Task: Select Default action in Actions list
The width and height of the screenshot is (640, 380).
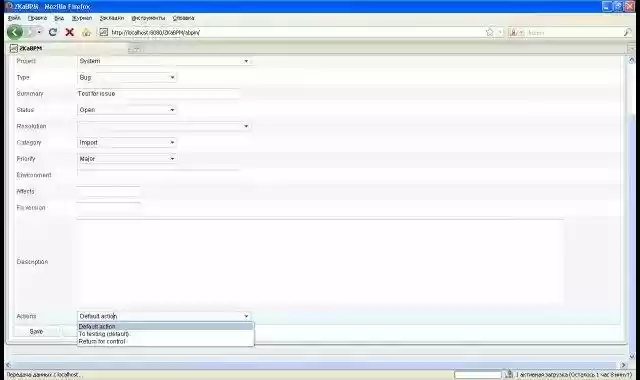Action: pos(165,327)
